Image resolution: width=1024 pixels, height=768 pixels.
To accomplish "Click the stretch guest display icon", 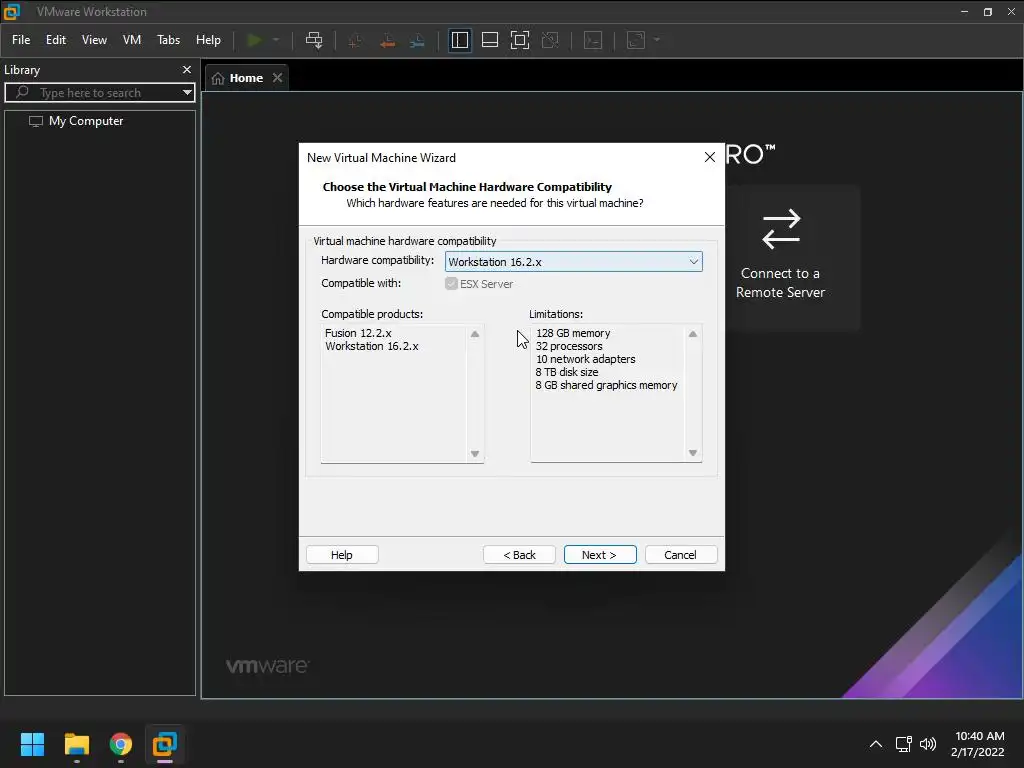I will click(636, 40).
